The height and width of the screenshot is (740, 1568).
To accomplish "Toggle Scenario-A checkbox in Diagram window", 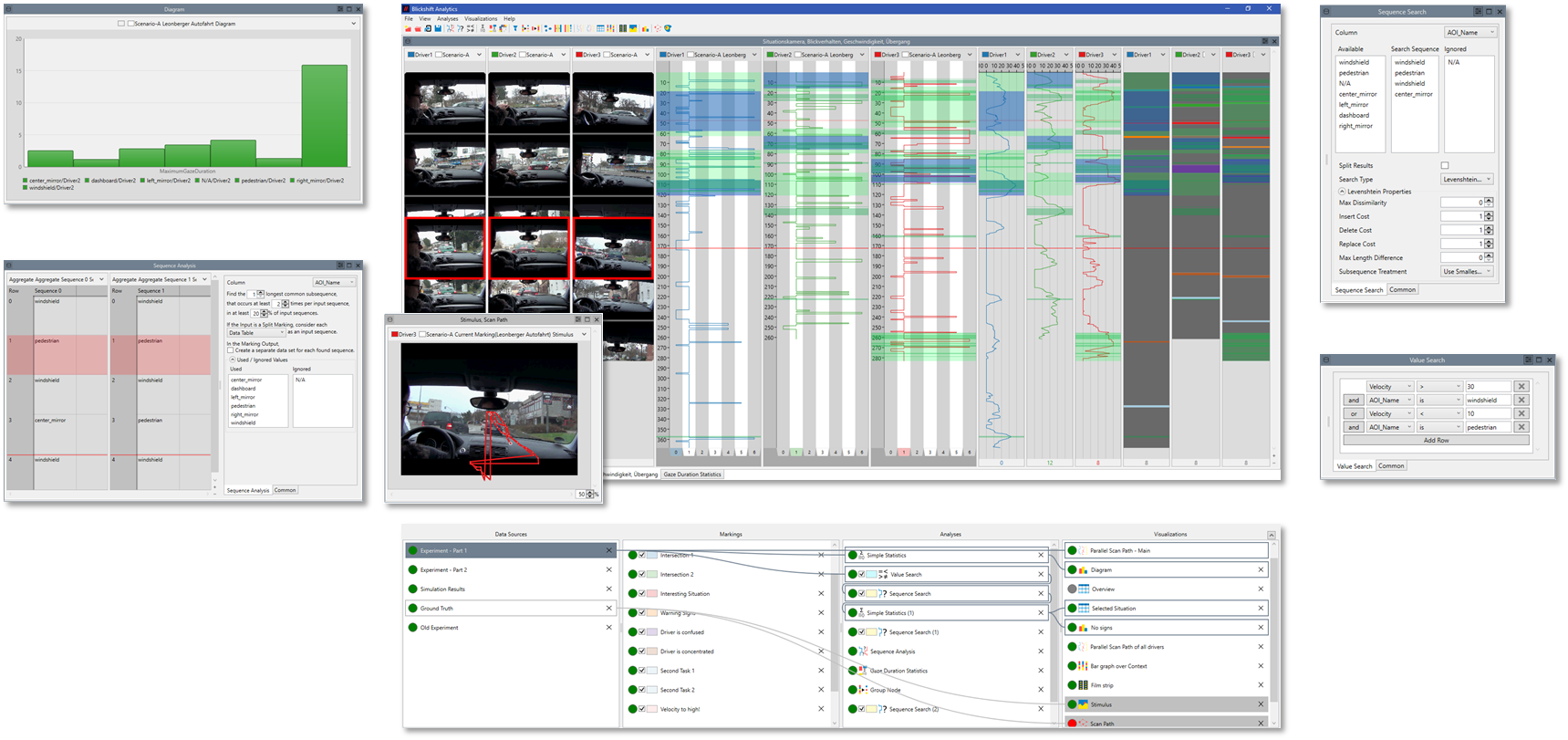I will pyautogui.click(x=130, y=24).
